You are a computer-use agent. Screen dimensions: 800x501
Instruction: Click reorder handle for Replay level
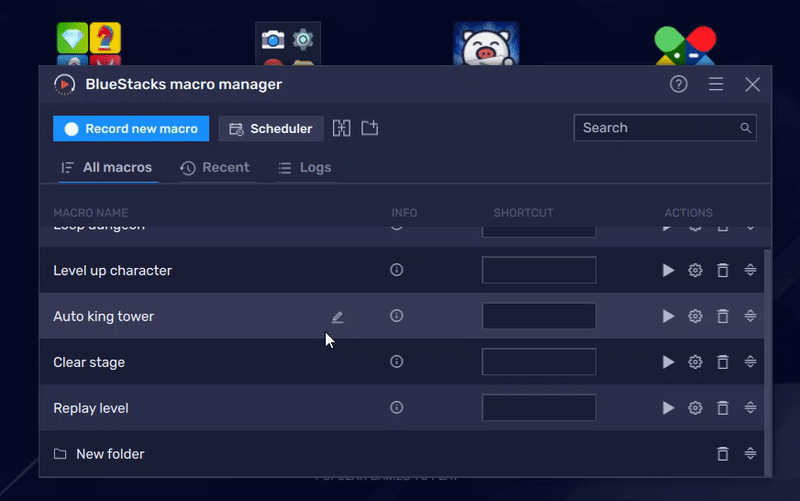(x=750, y=407)
